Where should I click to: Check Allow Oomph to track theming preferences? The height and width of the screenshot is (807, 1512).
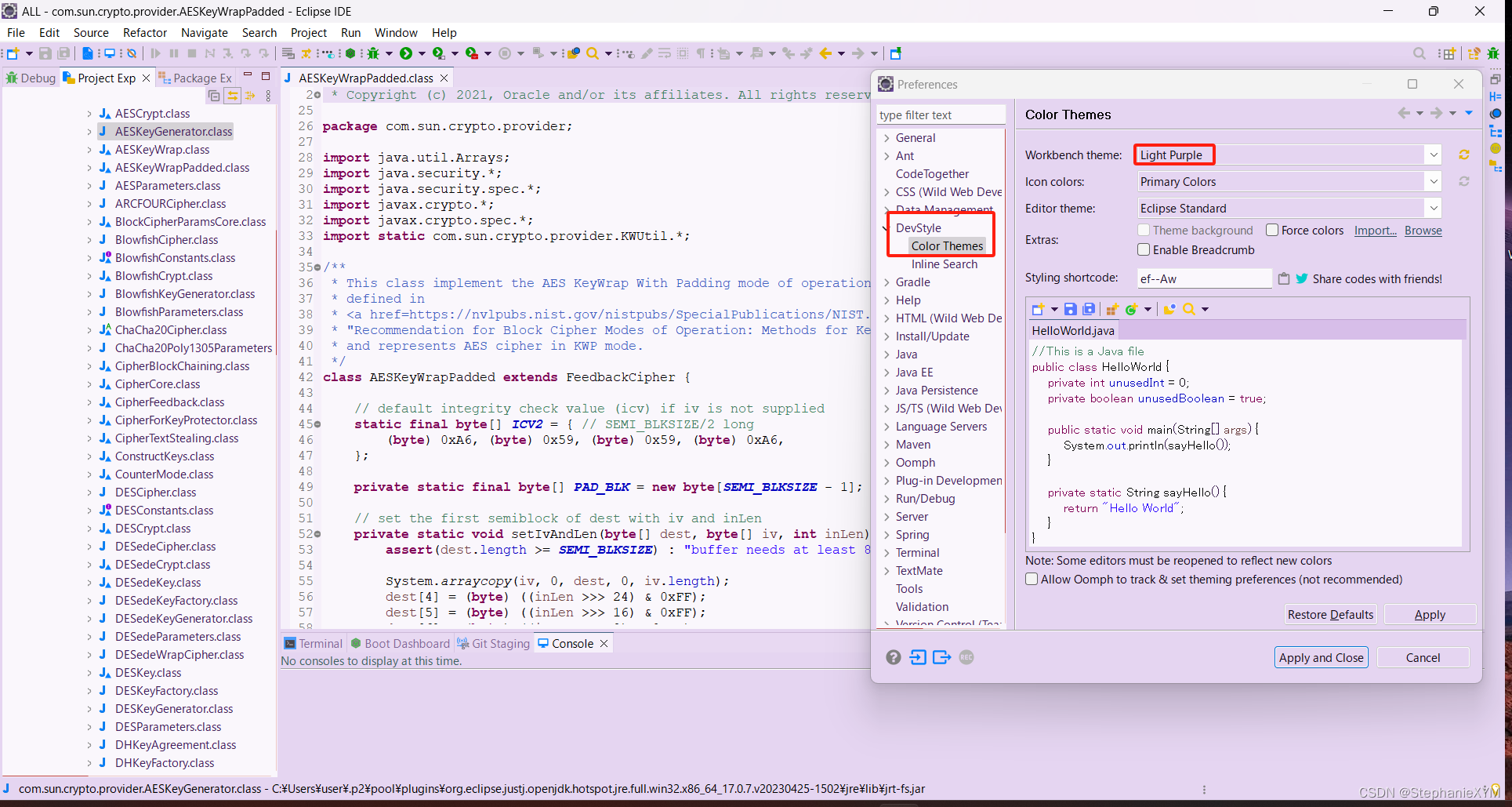coord(1032,579)
